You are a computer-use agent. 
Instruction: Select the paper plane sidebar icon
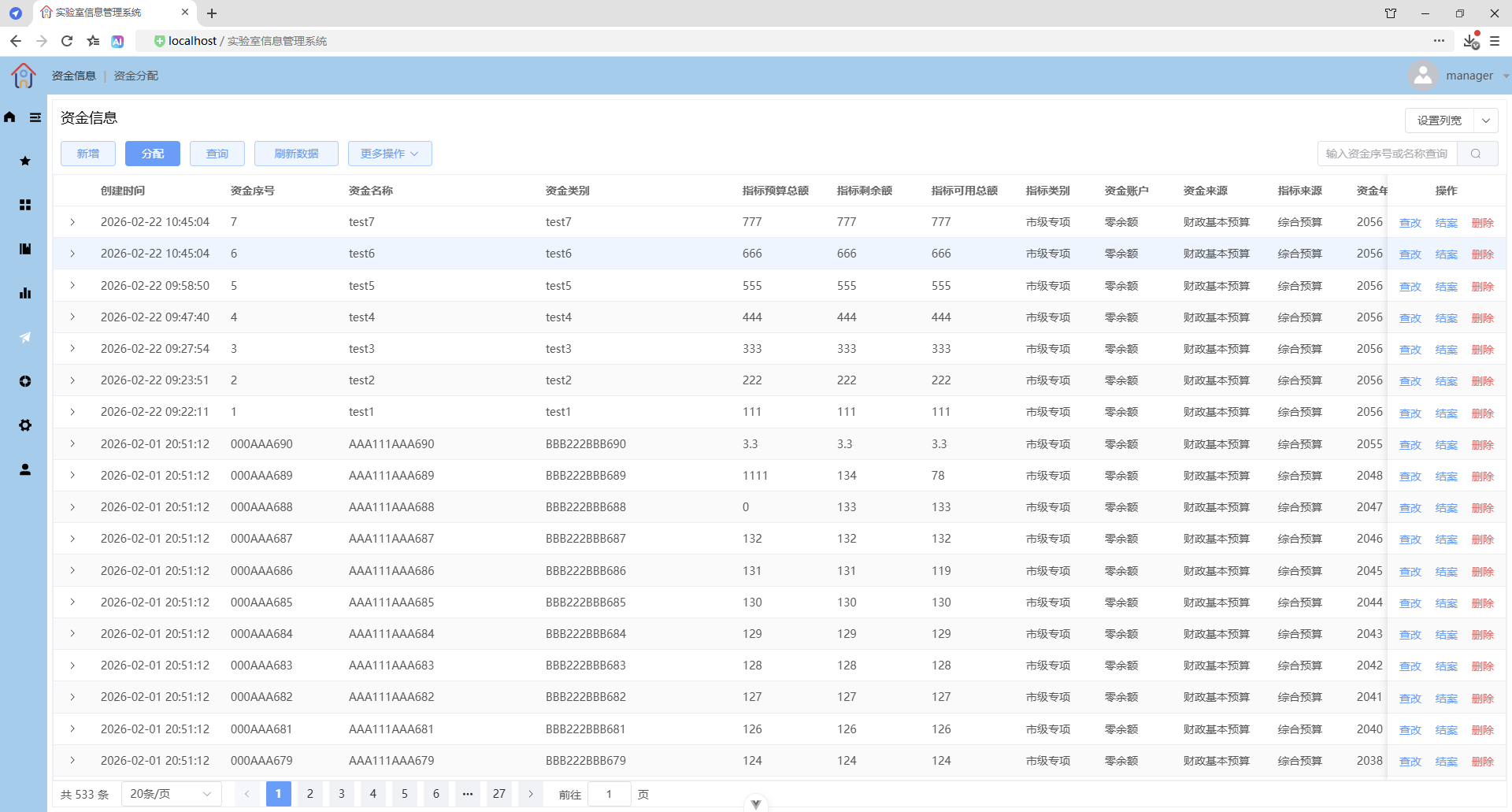pos(25,337)
